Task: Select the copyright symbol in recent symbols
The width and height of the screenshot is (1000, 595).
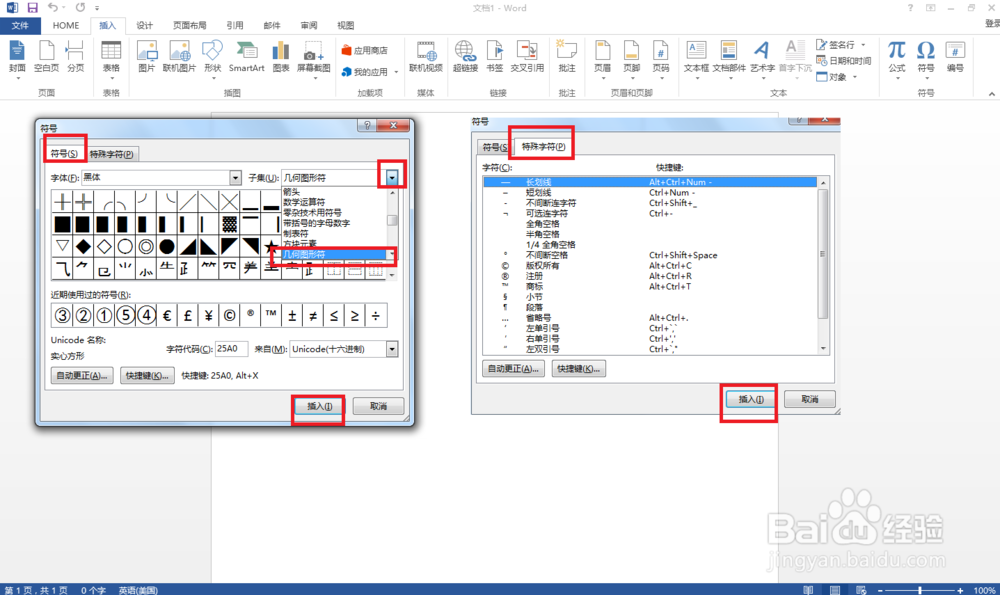Action: click(x=229, y=315)
